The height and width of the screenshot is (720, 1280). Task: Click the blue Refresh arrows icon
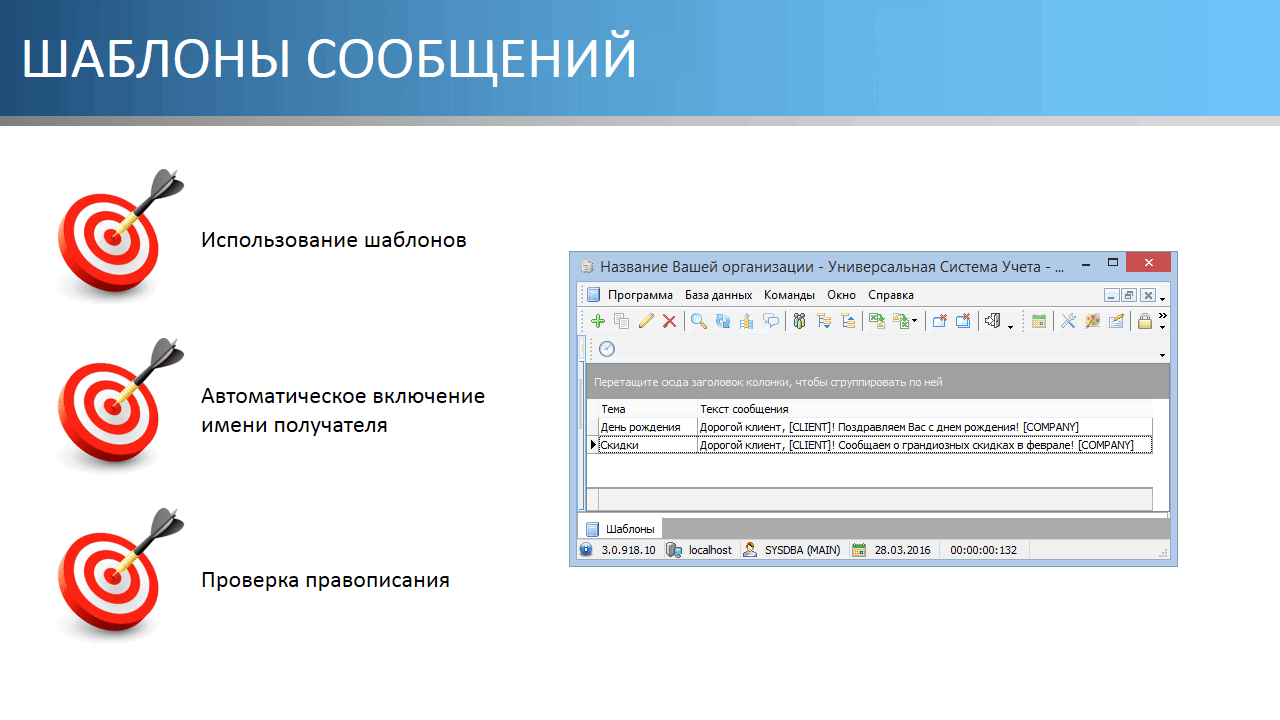coord(723,321)
